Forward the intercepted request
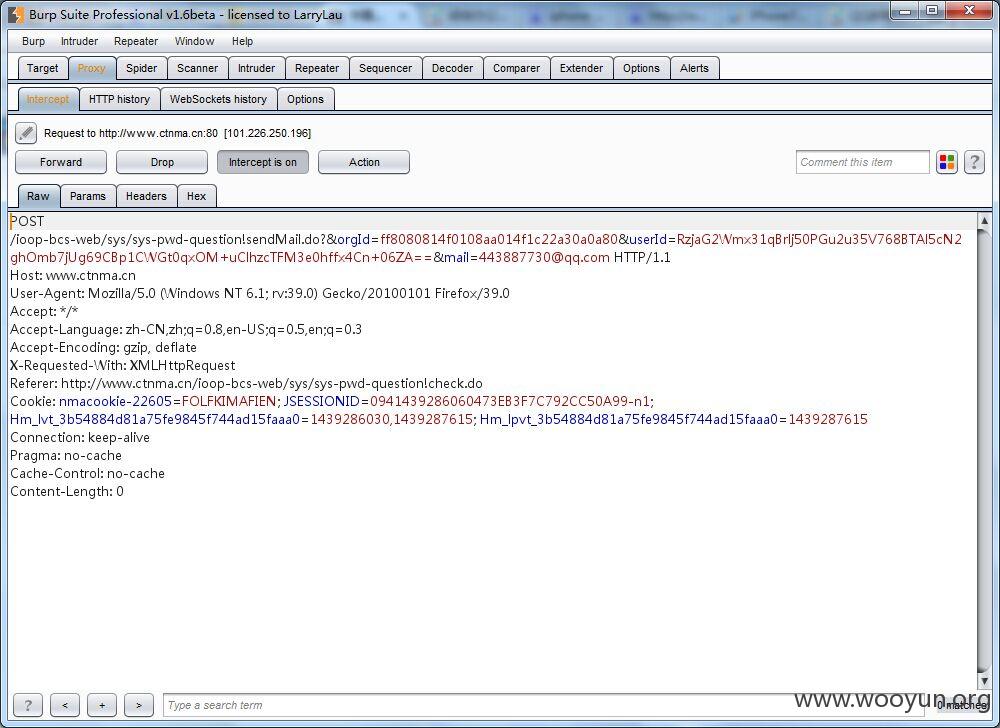The width and height of the screenshot is (1000, 728). point(61,162)
